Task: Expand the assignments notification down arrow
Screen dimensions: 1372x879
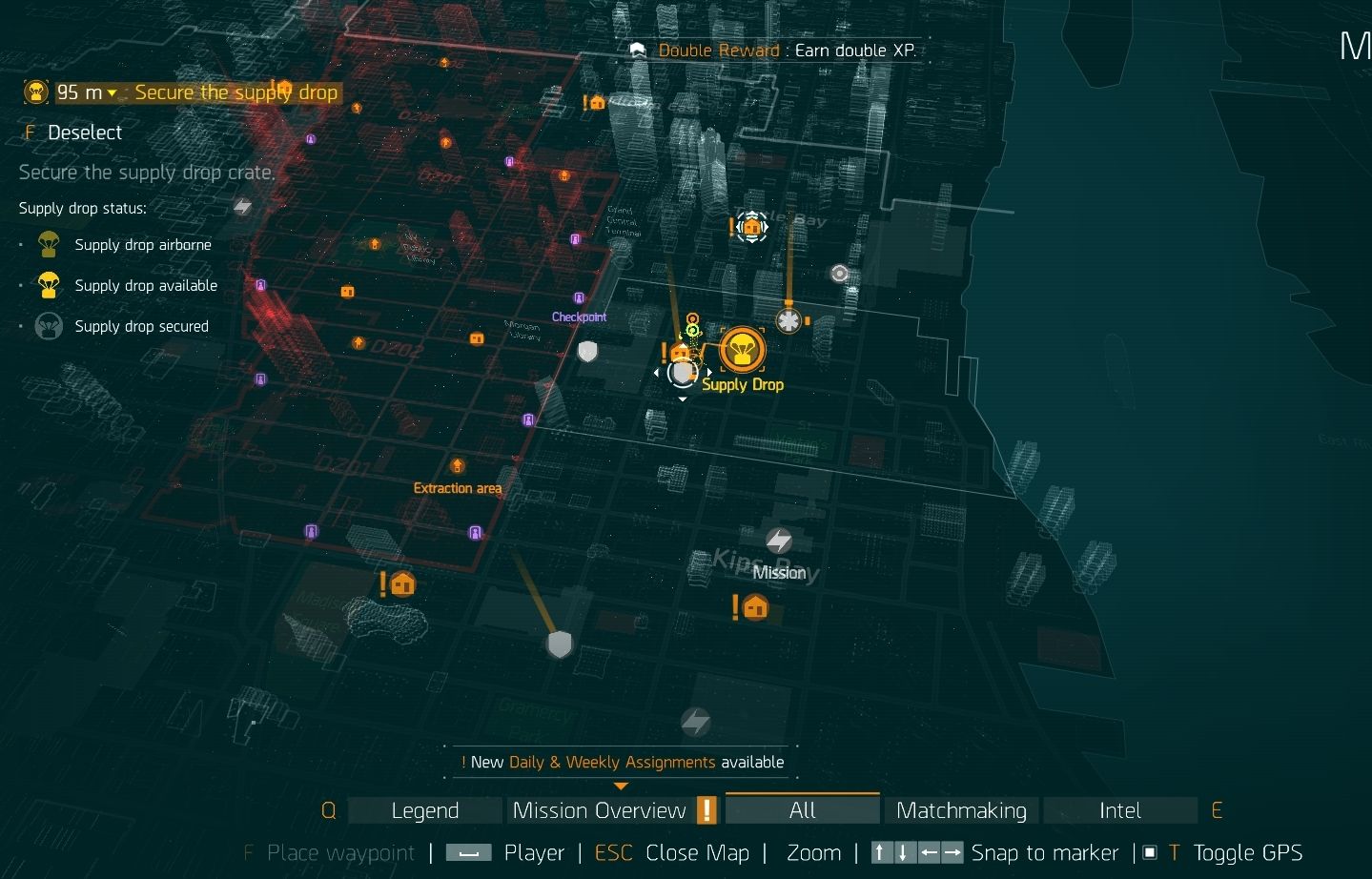Action: pyautogui.click(x=621, y=787)
